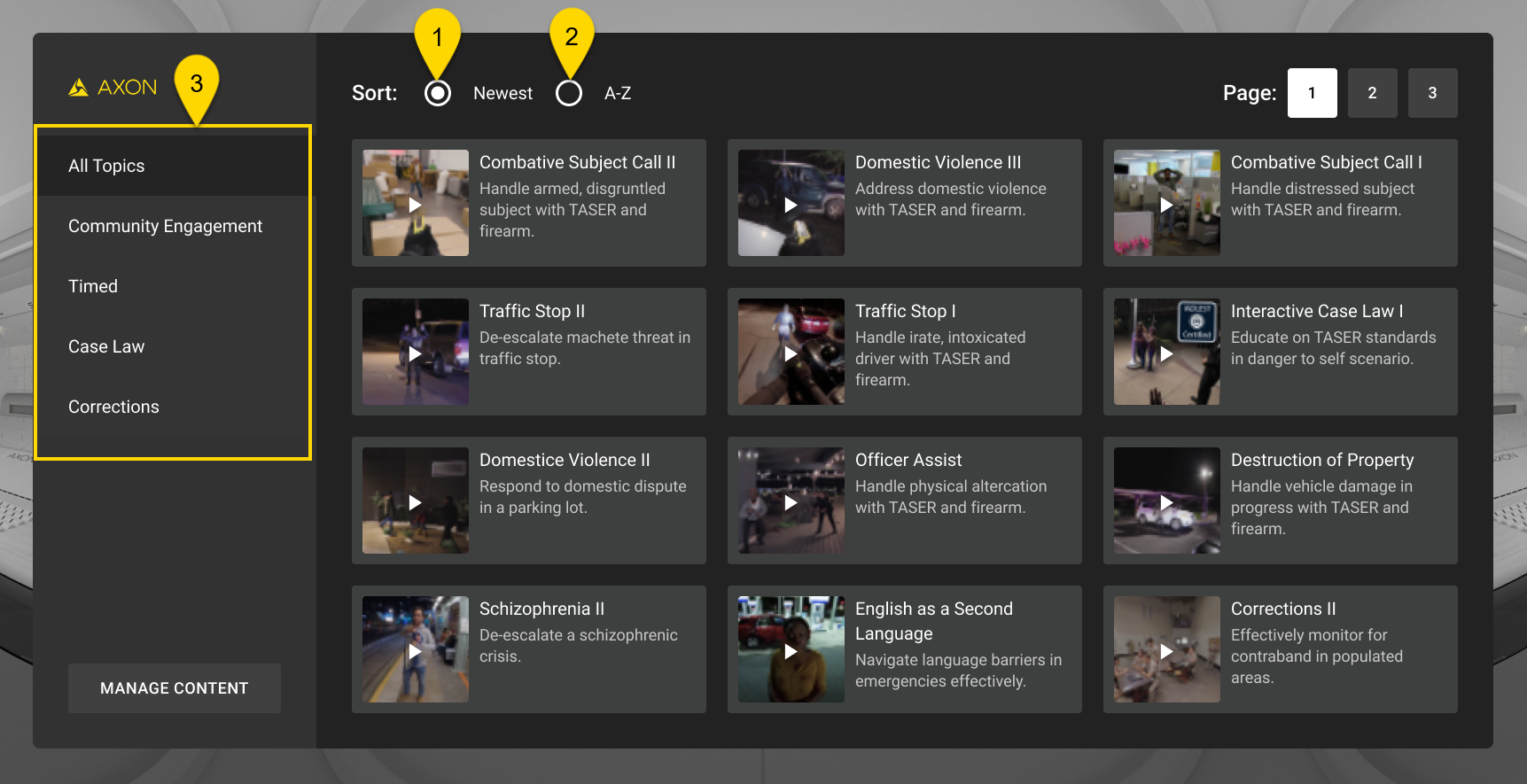
Task: Play Schizophrenia II video
Action: (416, 649)
